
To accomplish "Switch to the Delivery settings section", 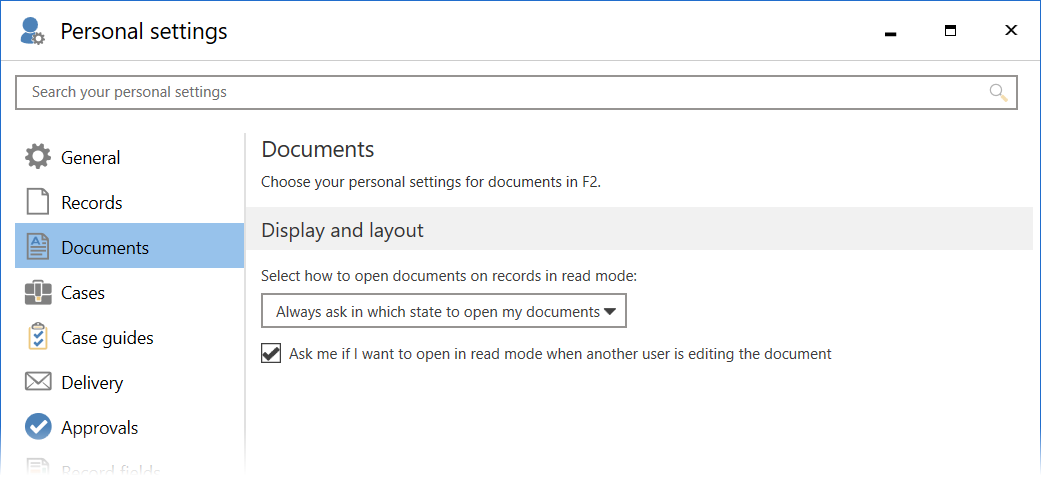I will pos(129,383).
